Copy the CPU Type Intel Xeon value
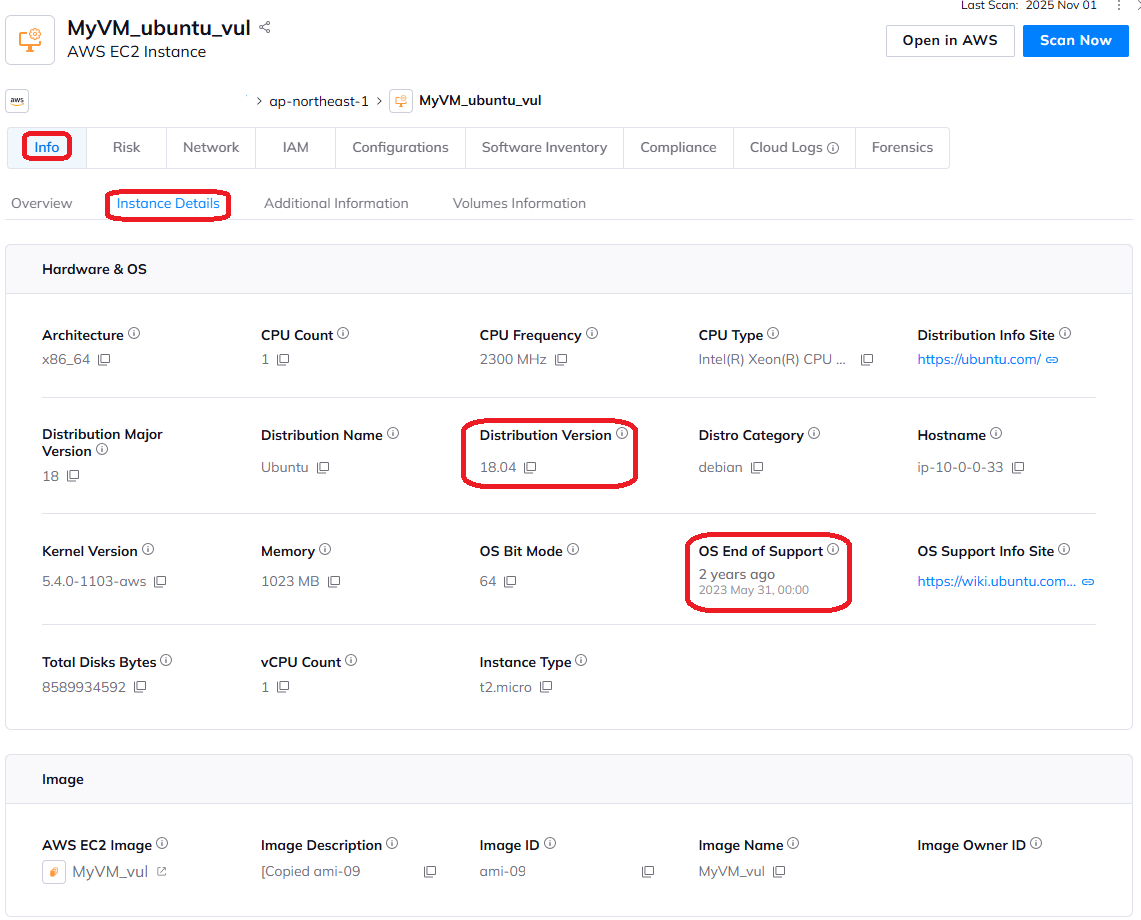 click(867, 360)
